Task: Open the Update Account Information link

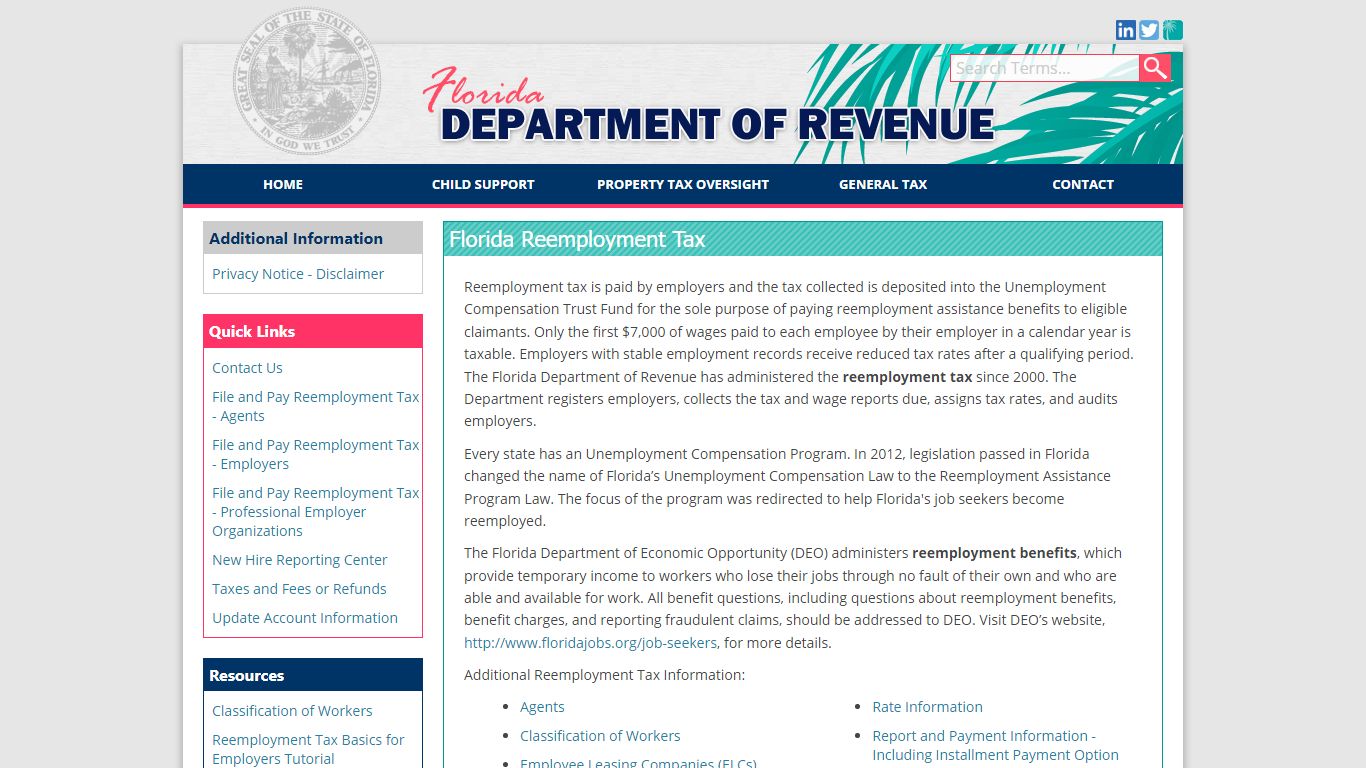Action: 305,618
